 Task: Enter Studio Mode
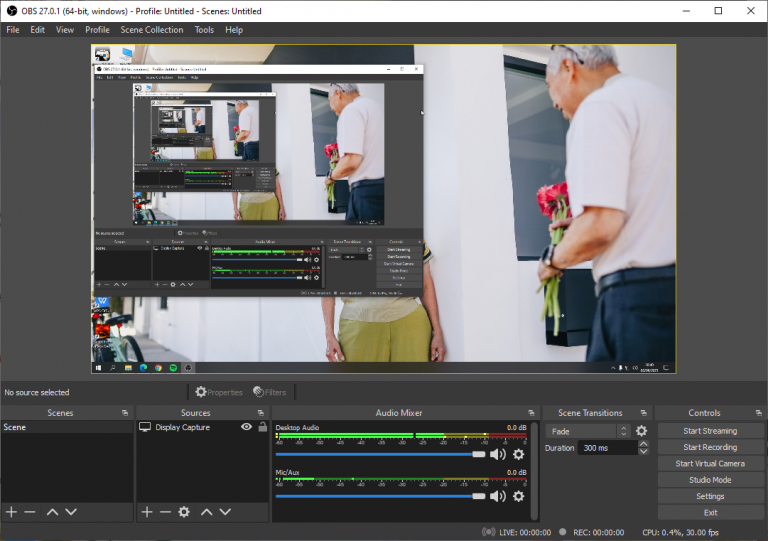710,480
